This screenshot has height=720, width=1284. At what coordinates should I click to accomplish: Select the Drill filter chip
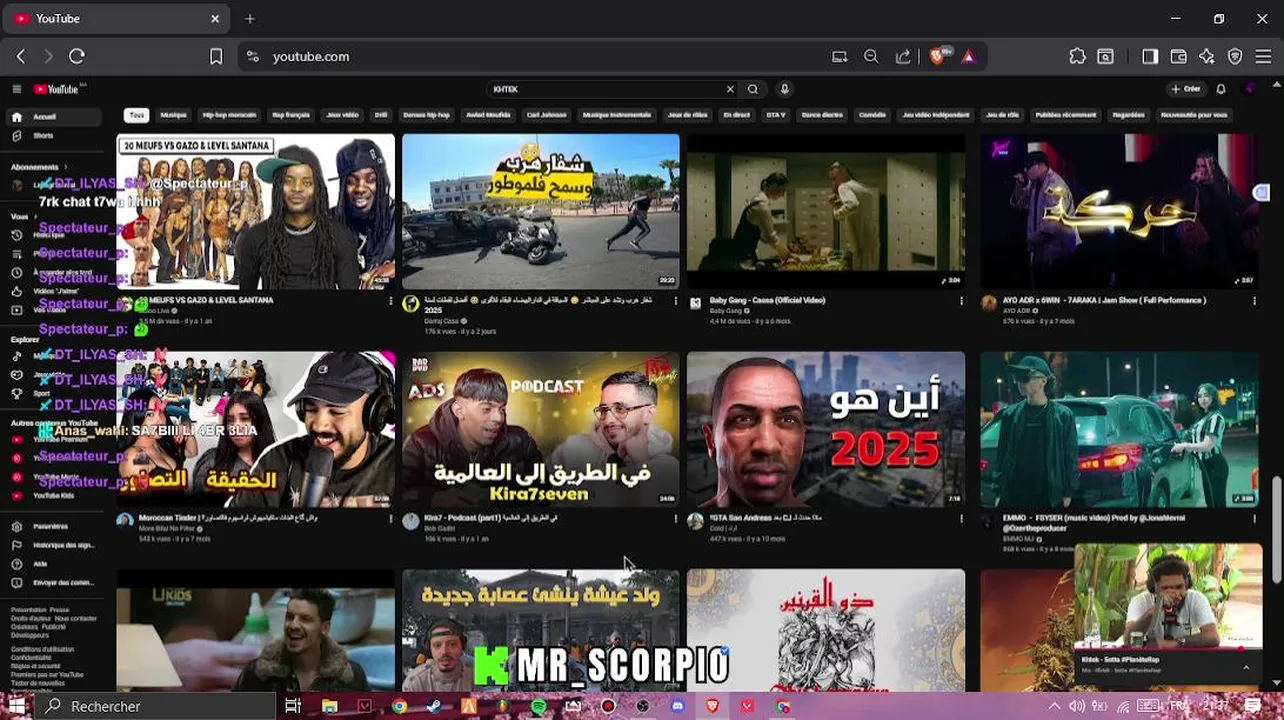[x=381, y=115]
